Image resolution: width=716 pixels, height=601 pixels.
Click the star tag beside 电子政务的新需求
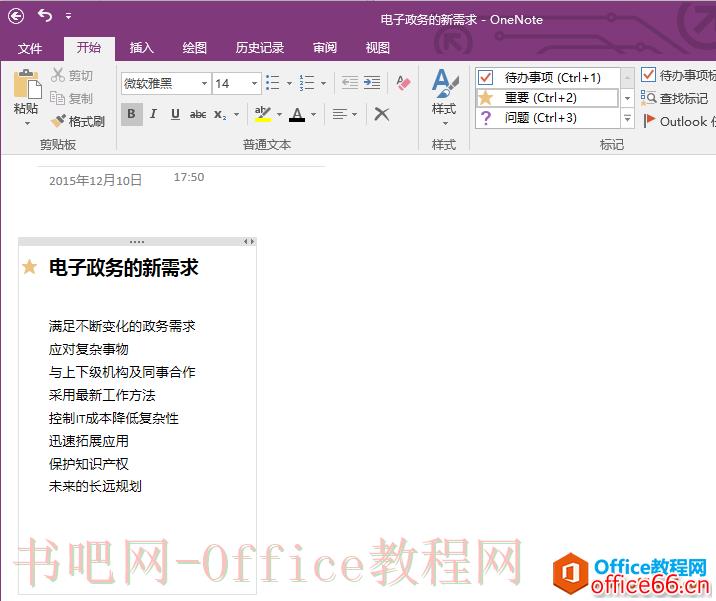point(29,266)
